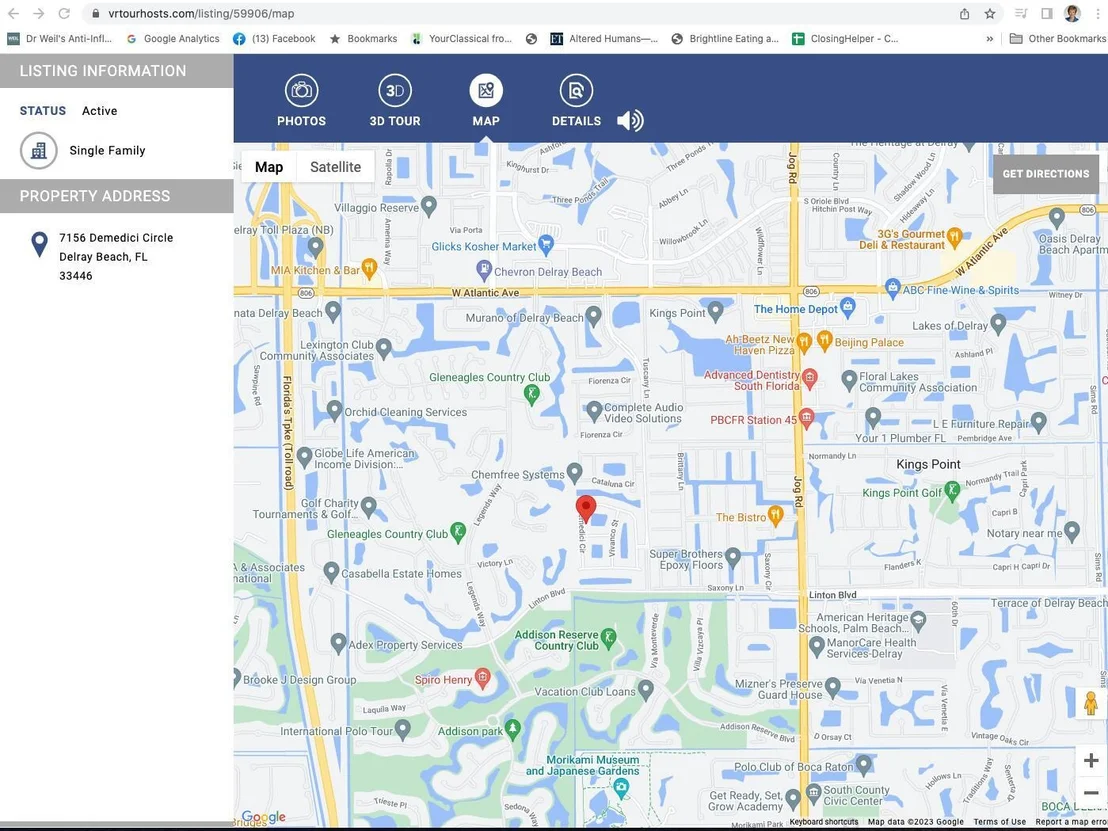
Task: Open the Google Analytics bookmark
Action: 173,39
